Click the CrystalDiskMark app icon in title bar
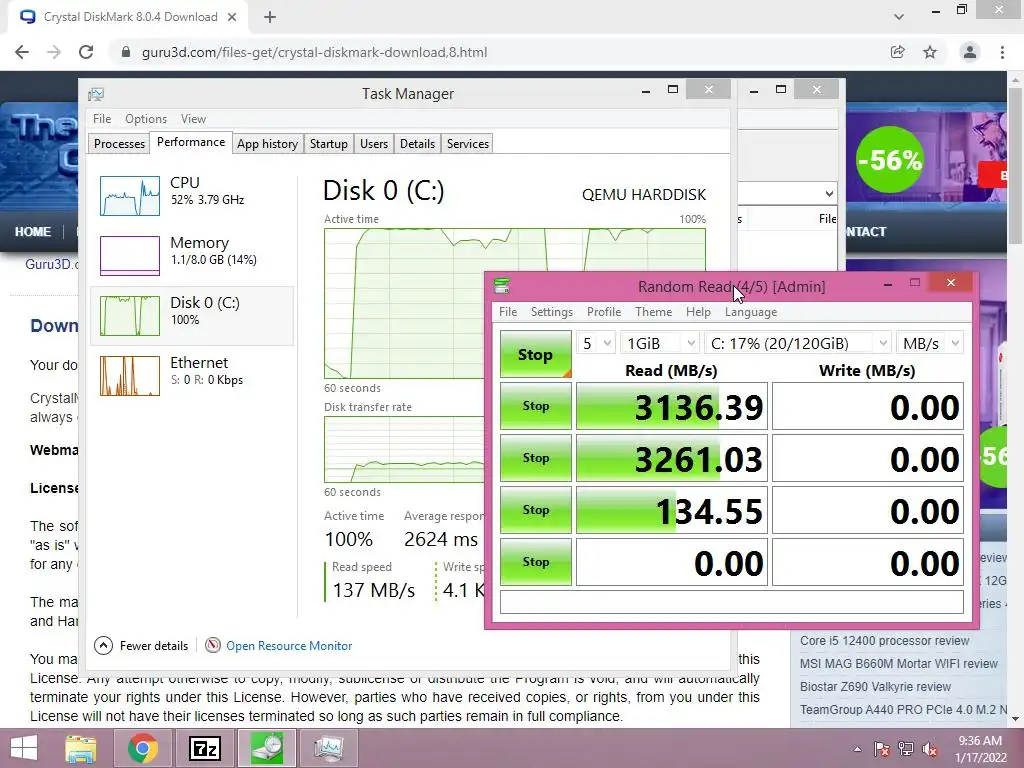The height and width of the screenshot is (768, 1024). [x=502, y=286]
